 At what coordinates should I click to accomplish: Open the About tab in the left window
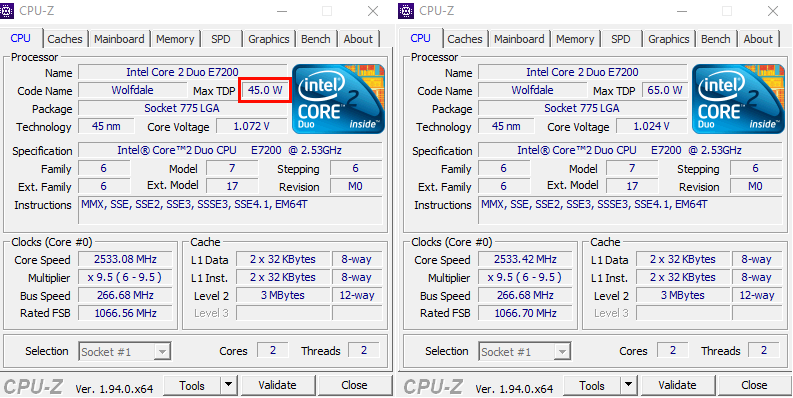(358, 39)
